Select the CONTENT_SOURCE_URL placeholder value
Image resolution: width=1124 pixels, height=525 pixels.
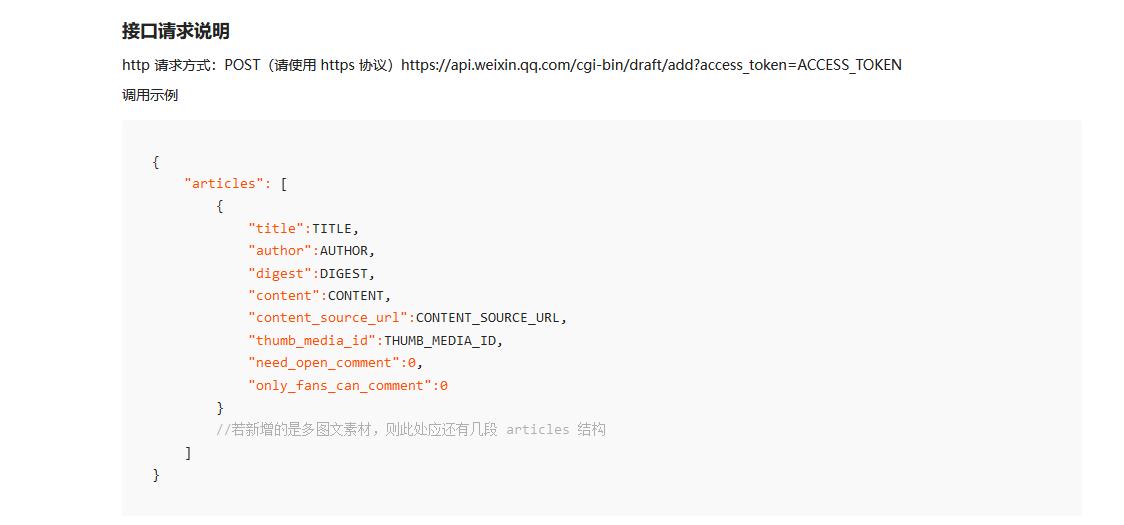click(x=488, y=317)
